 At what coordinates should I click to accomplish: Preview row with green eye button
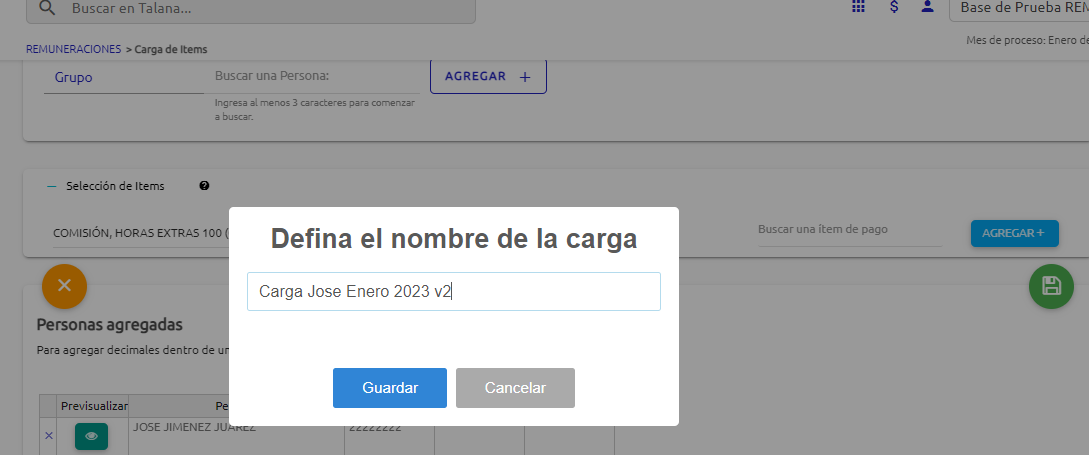click(91, 436)
